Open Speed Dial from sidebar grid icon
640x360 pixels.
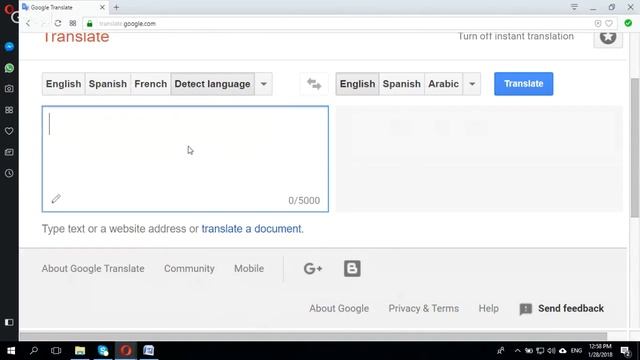(x=9, y=110)
